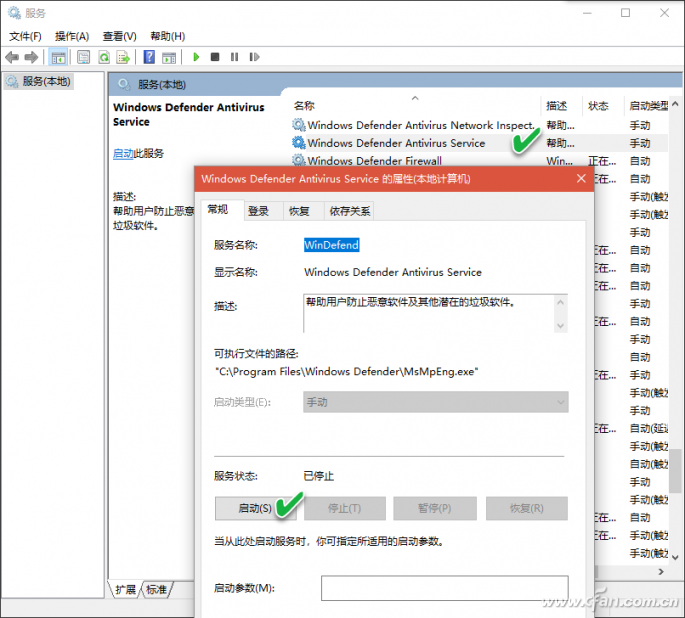This screenshot has width=685, height=618.
Task: Click the Stop Service square toolbar icon
Action: [215, 57]
